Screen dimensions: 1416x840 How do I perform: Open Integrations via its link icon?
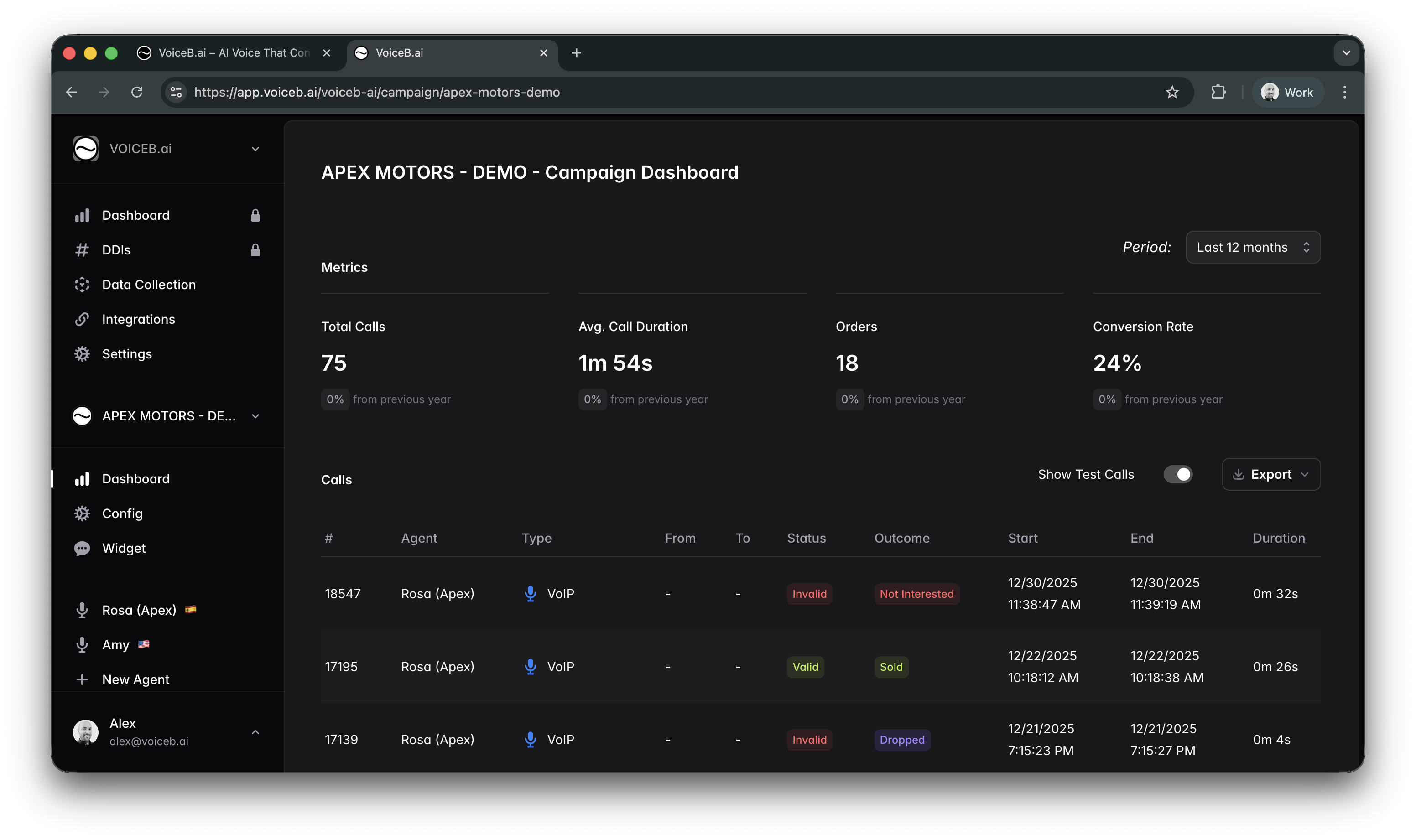(82, 319)
